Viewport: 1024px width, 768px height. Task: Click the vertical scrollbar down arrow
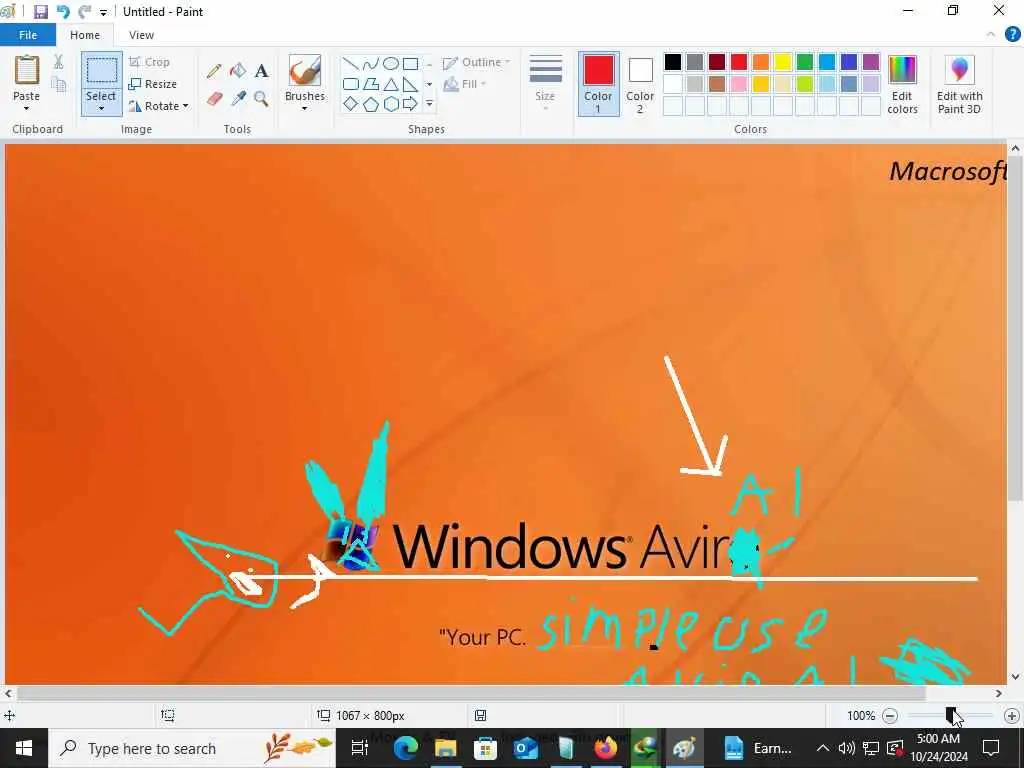pyautogui.click(x=1015, y=677)
